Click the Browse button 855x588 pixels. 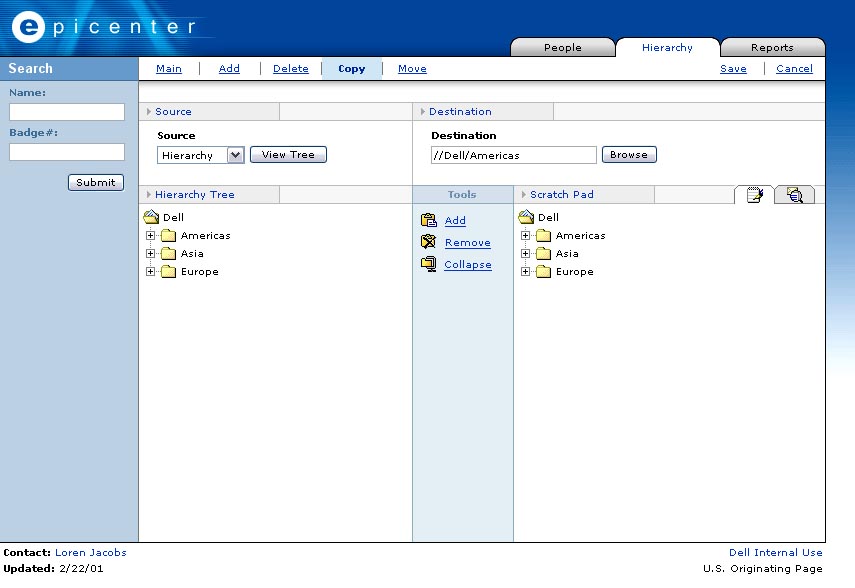[x=629, y=154]
